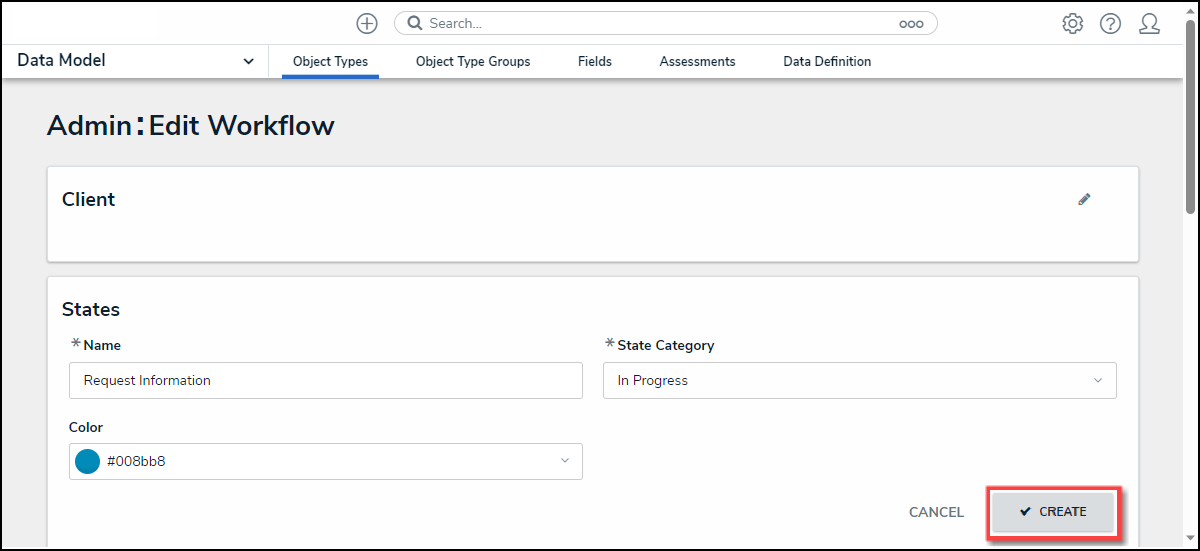1200x551 pixels.
Task: Select the Data Definition tab
Action: pyautogui.click(x=827, y=62)
